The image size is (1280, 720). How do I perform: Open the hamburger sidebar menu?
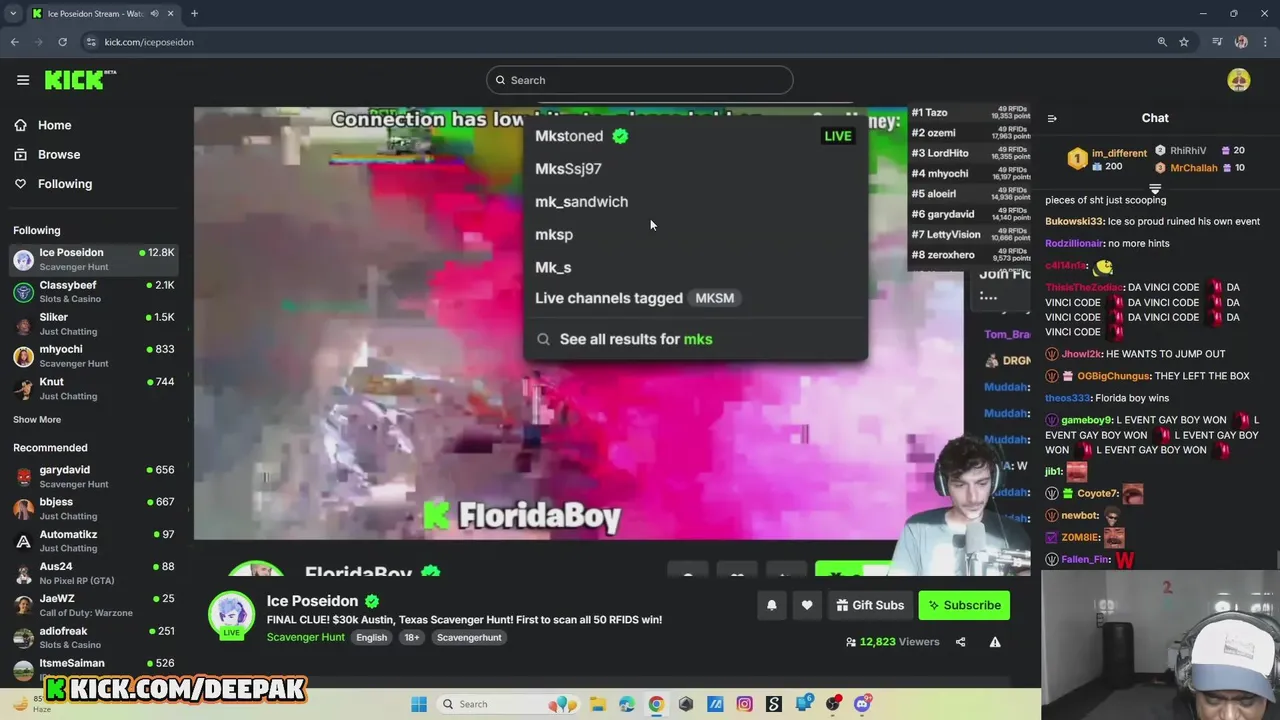[23, 80]
